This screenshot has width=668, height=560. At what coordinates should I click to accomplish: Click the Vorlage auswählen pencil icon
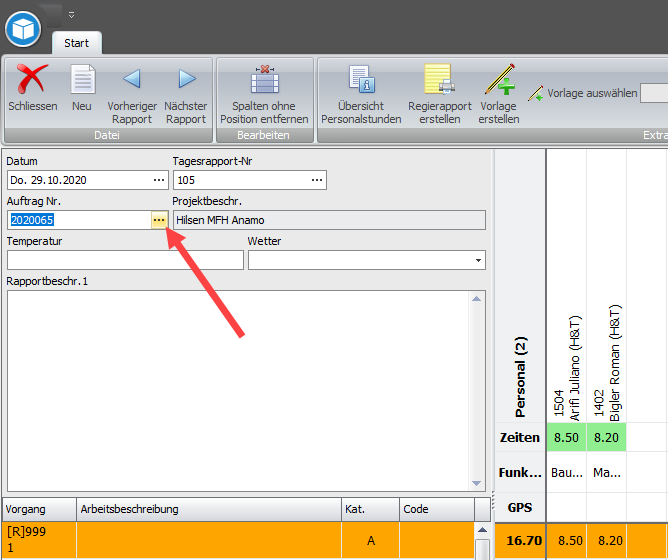coord(536,93)
